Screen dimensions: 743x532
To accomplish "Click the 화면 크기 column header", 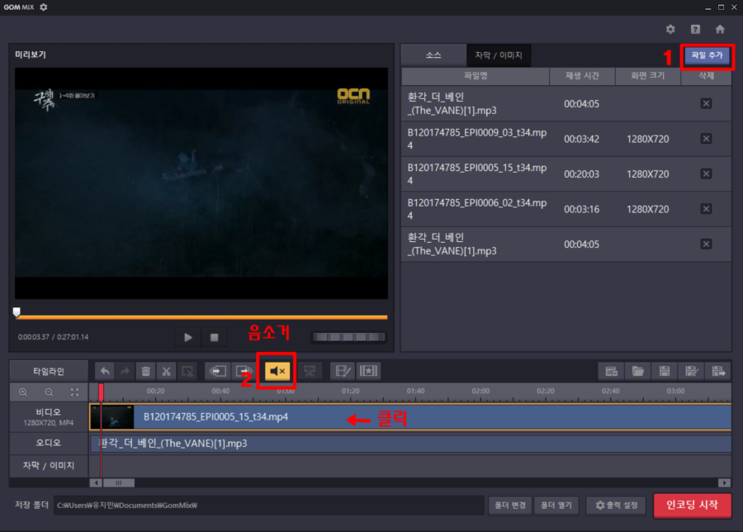I will 648,76.
